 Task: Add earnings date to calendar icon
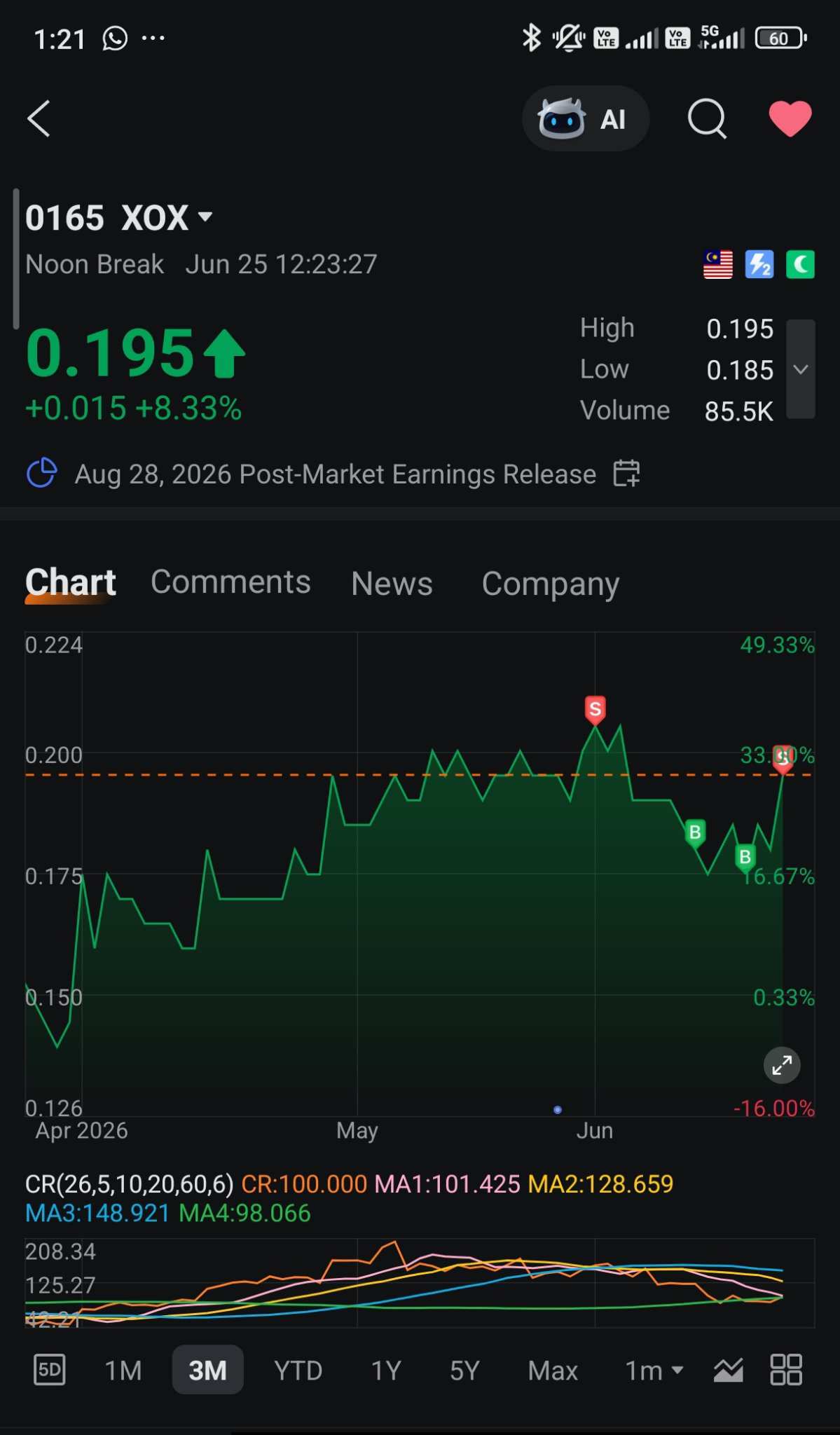coord(626,474)
